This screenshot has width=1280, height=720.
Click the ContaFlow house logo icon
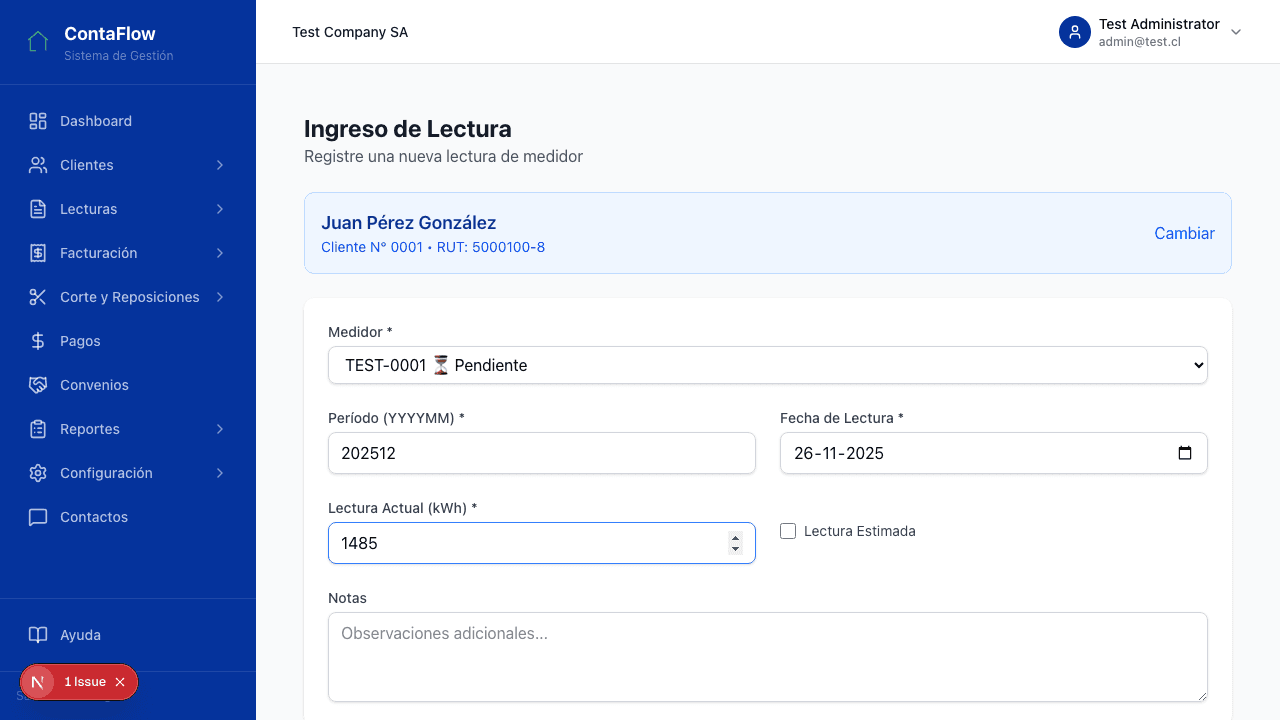[38, 42]
